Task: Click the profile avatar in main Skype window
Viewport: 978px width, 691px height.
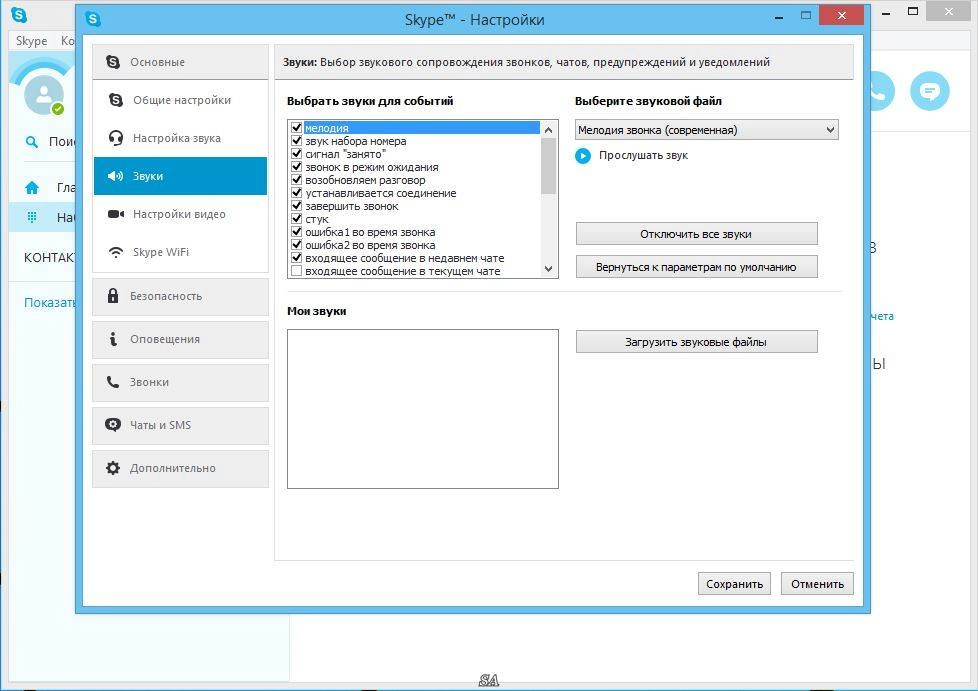Action: (x=44, y=95)
